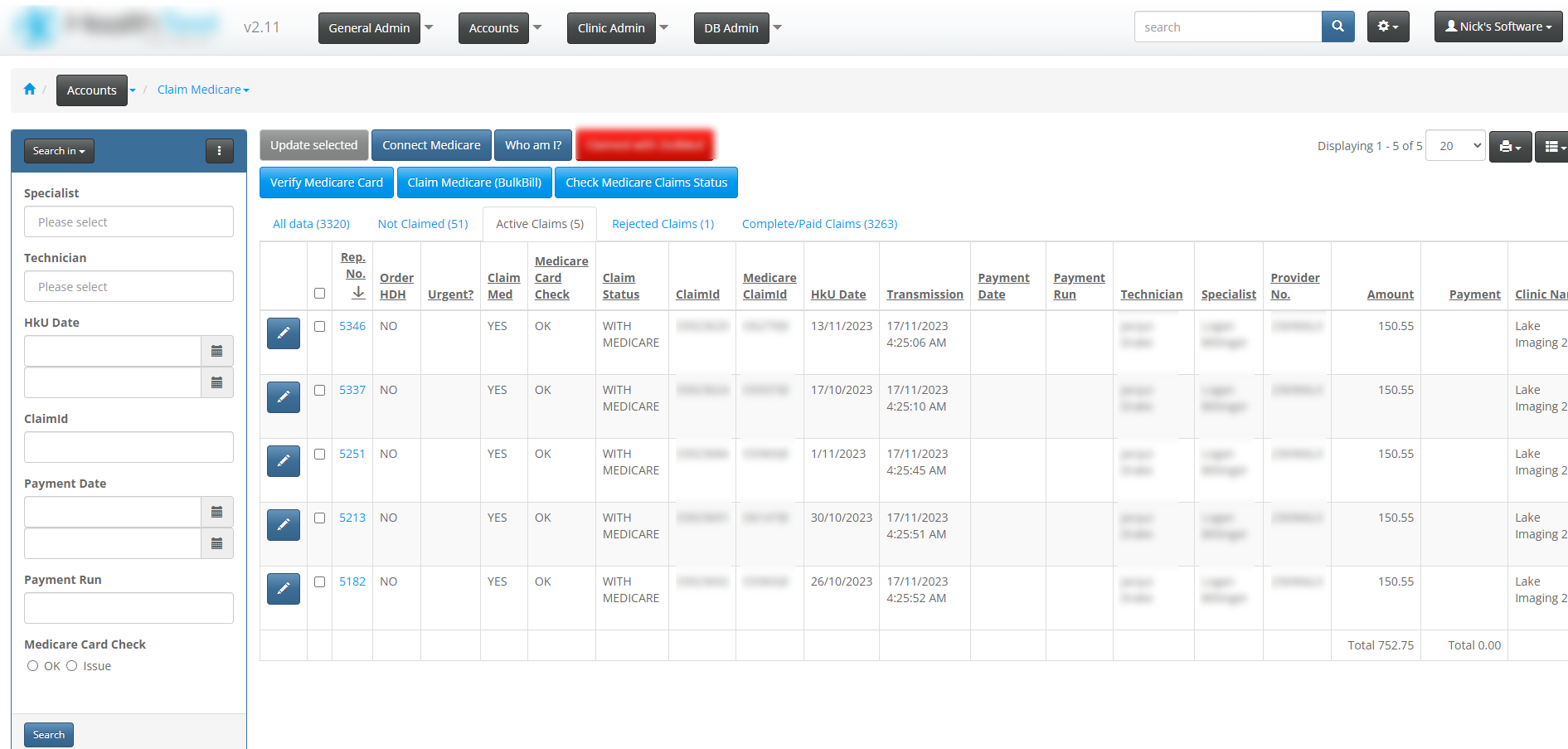
Task: Open the page size 20 dropdown
Action: coord(1454,146)
